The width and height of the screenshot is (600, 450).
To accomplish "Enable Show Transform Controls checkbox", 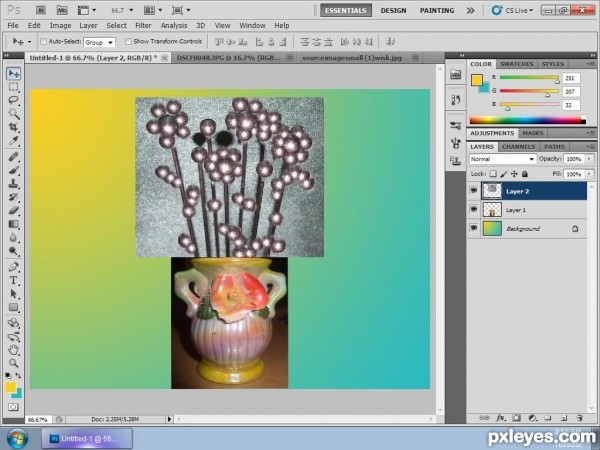I will (129, 41).
